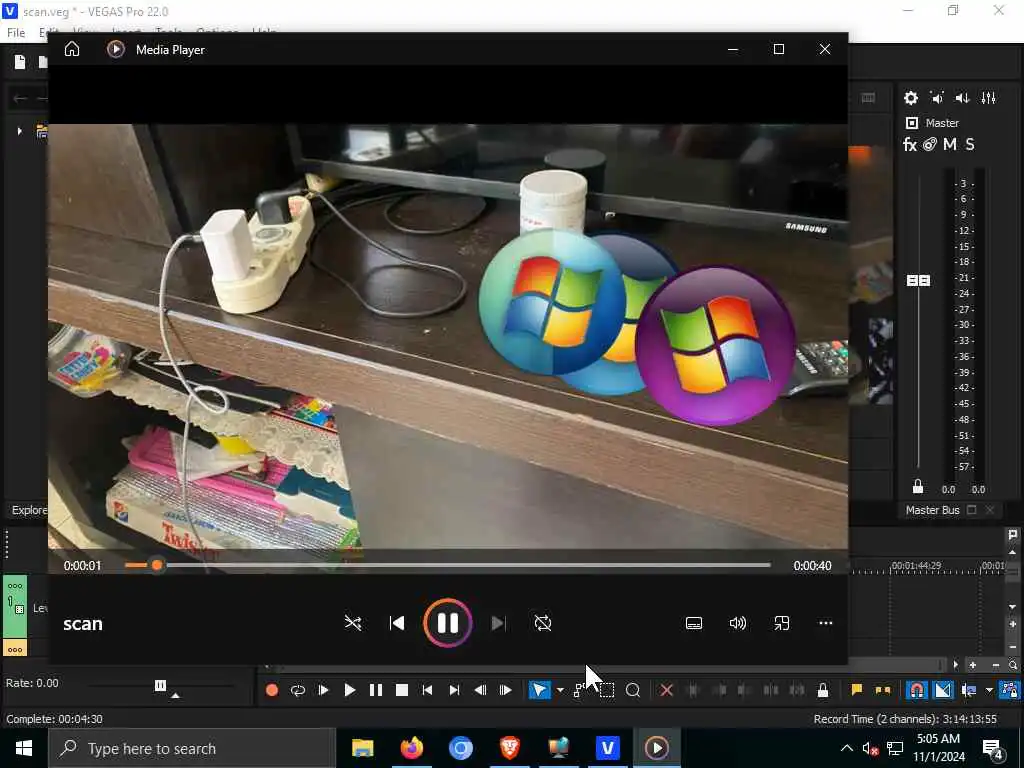The height and width of the screenshot is (768, 1024).
Task: Zoom out timeline with minus button
Action: pos(995,665)
